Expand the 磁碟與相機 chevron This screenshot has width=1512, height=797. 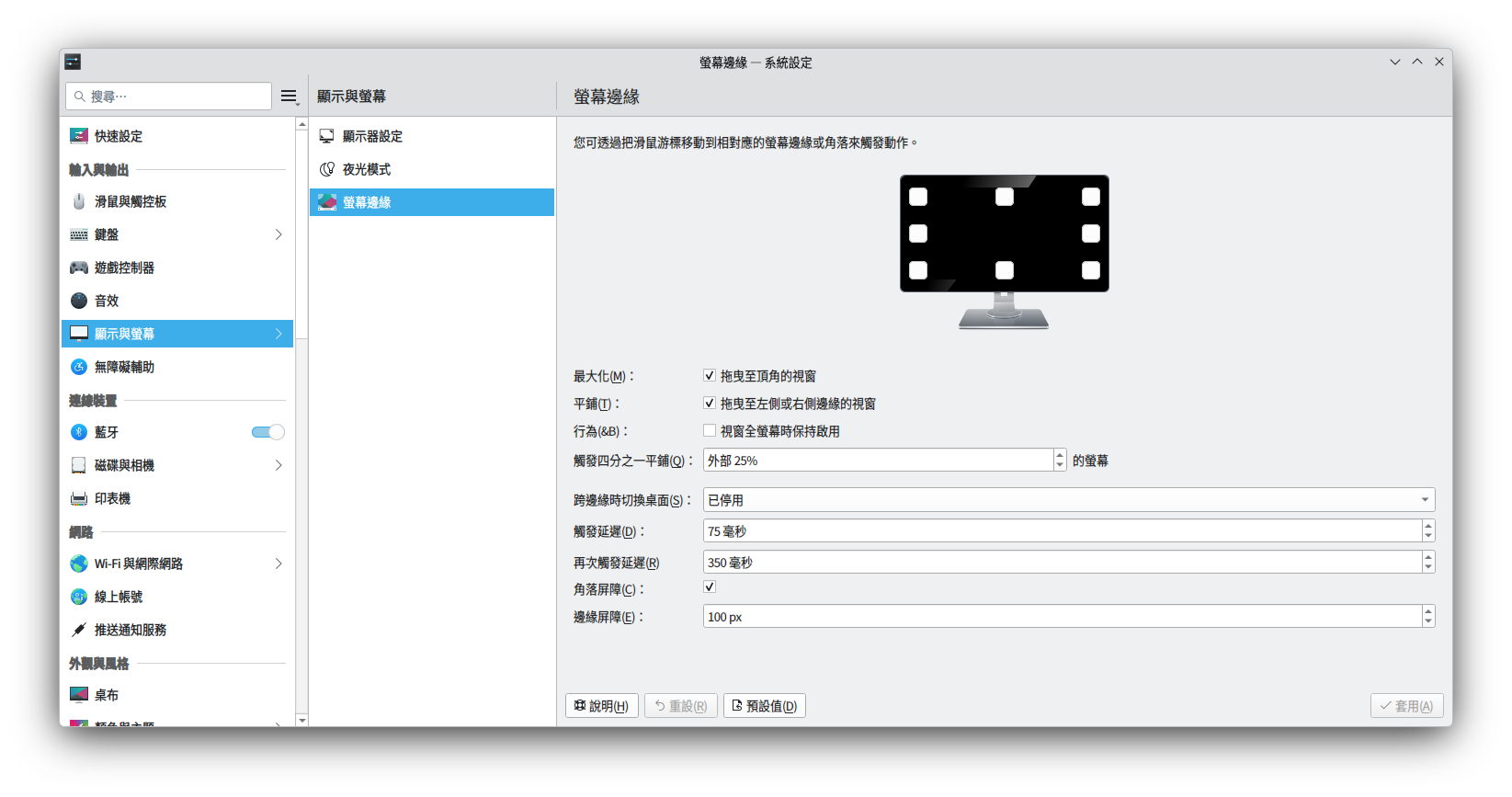tap(279, 465)
